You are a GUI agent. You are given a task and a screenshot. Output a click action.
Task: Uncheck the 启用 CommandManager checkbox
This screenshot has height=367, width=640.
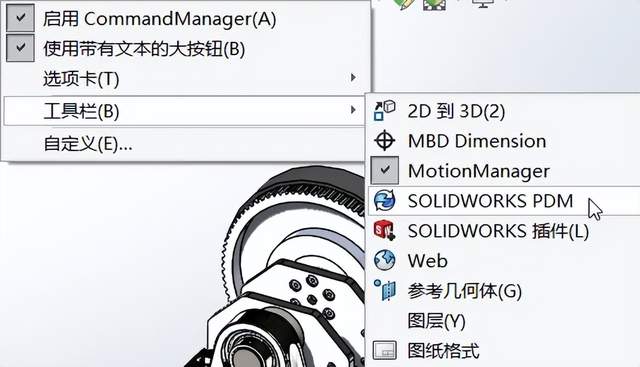pyautogui.click(x=20, y=18)
